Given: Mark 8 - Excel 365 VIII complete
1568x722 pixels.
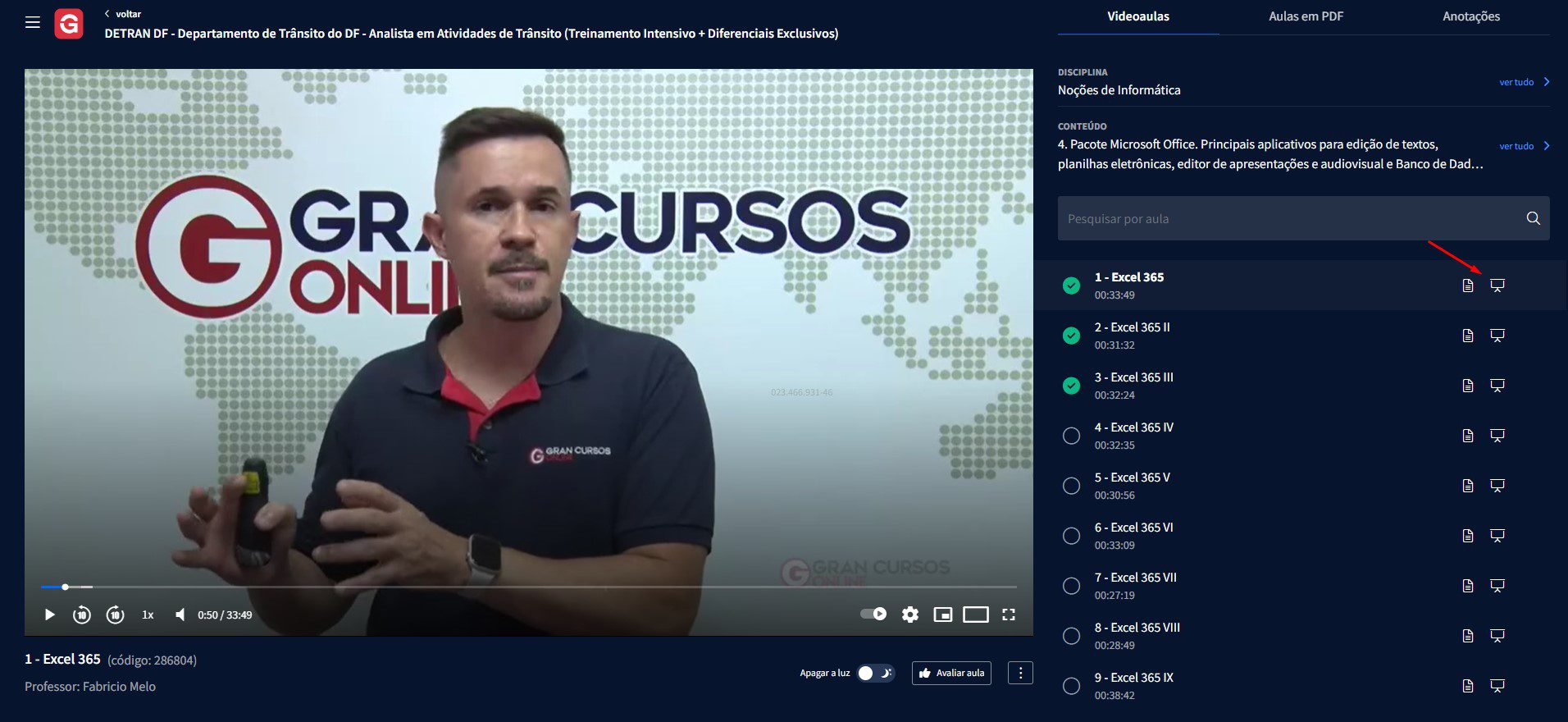Looking at the screenshot, I should 1071,636.
